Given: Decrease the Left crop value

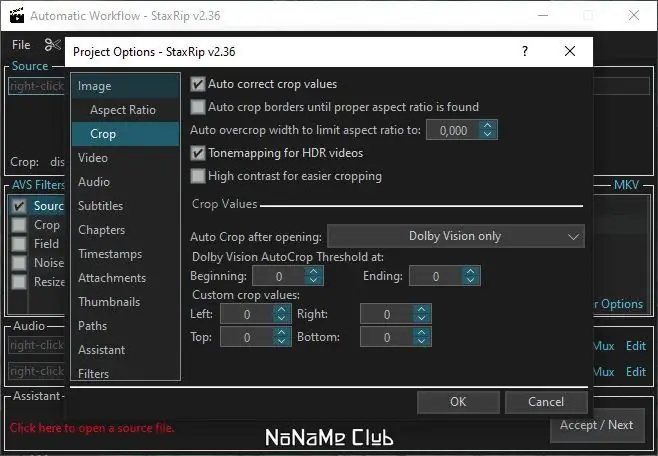Looking at the screenshot, I should pyautogui.click(x=282, y=318).
